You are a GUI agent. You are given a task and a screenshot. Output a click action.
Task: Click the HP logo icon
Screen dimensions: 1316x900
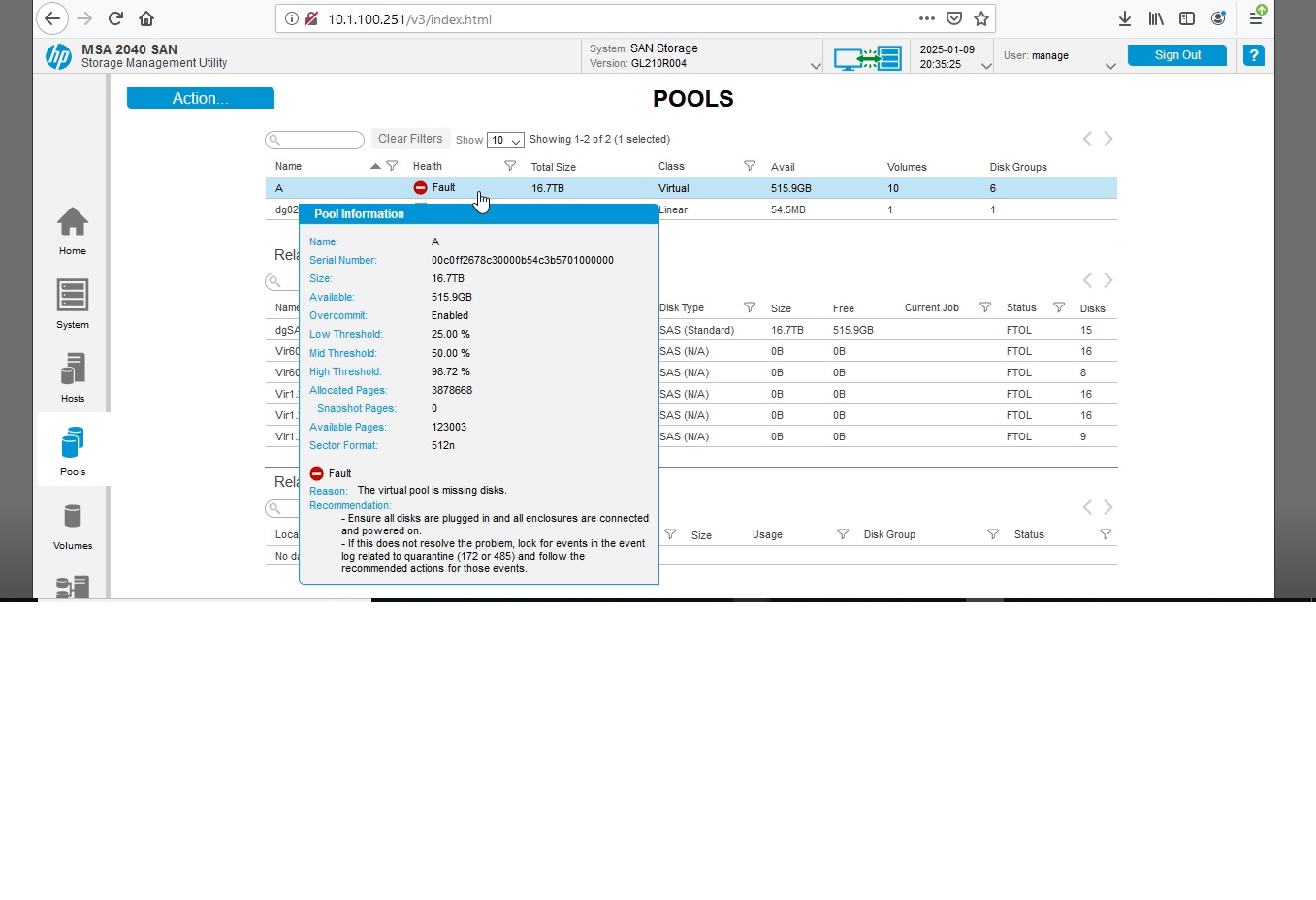58,56
